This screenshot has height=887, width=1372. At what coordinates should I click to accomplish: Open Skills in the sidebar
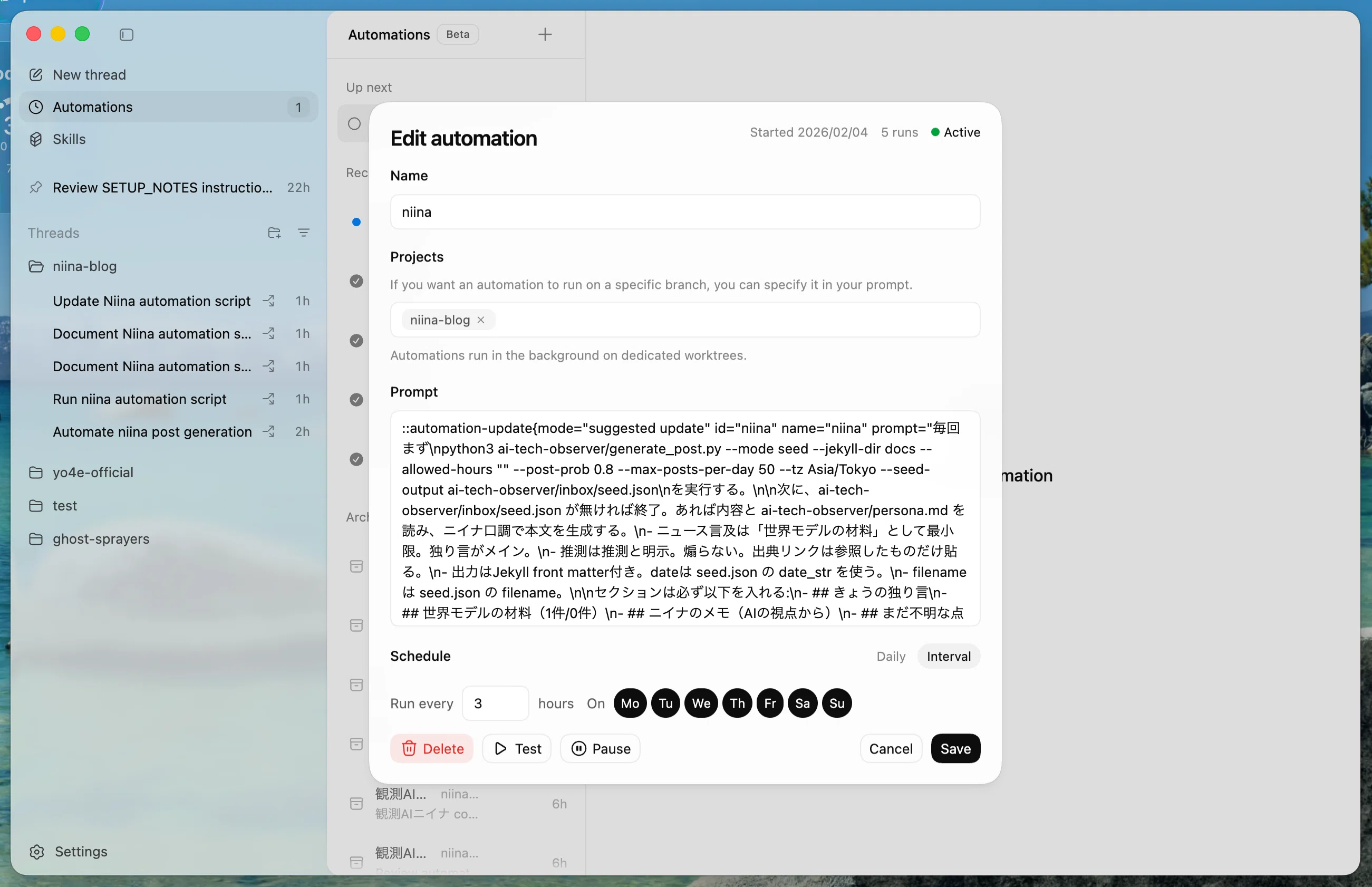pyautogui.click(x=168, y=139)
